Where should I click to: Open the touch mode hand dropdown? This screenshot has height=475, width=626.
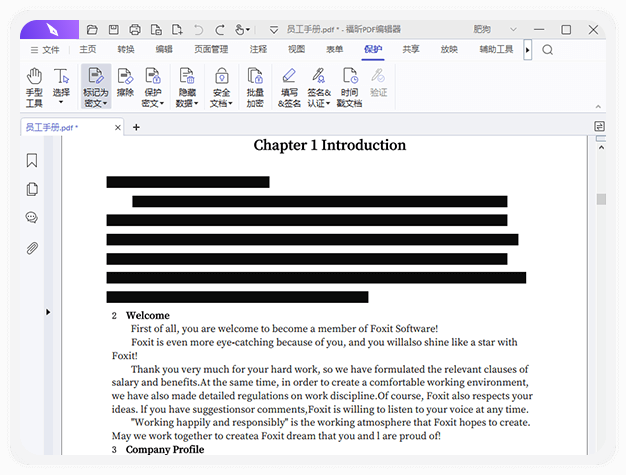tap(242, 30)
